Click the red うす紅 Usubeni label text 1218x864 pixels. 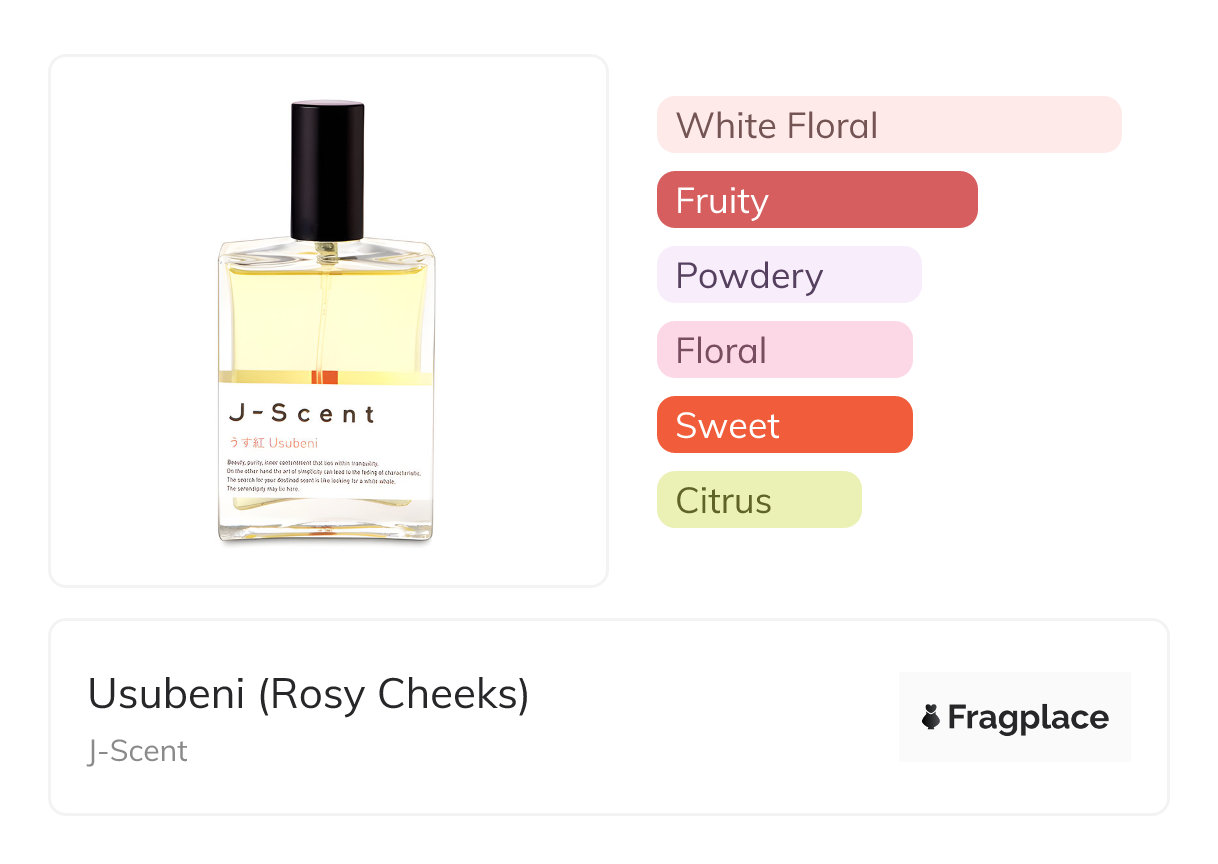coord(273,442)
